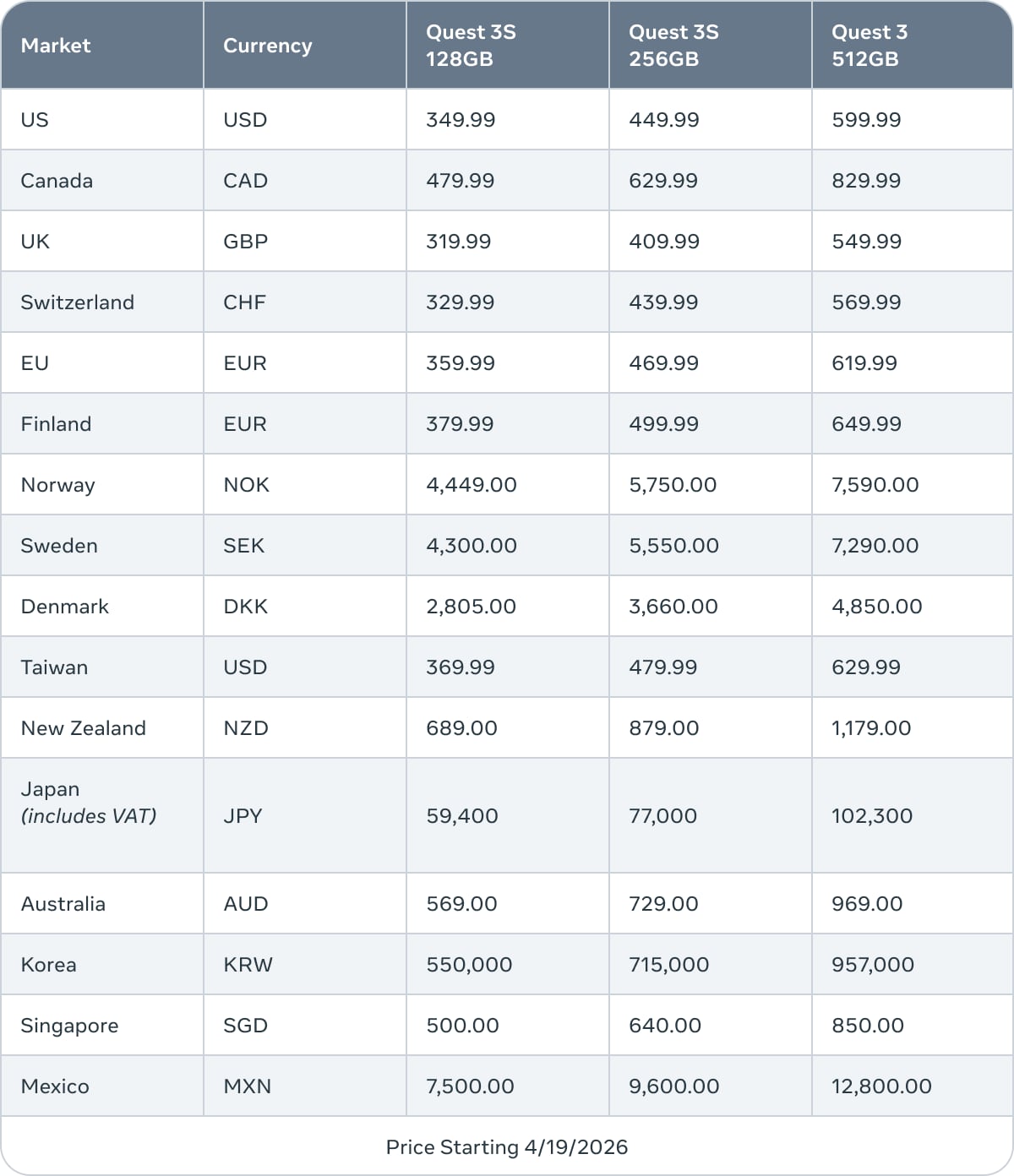Click the Currency column header
The image size is (1014, 1176).
pos(267,46)
